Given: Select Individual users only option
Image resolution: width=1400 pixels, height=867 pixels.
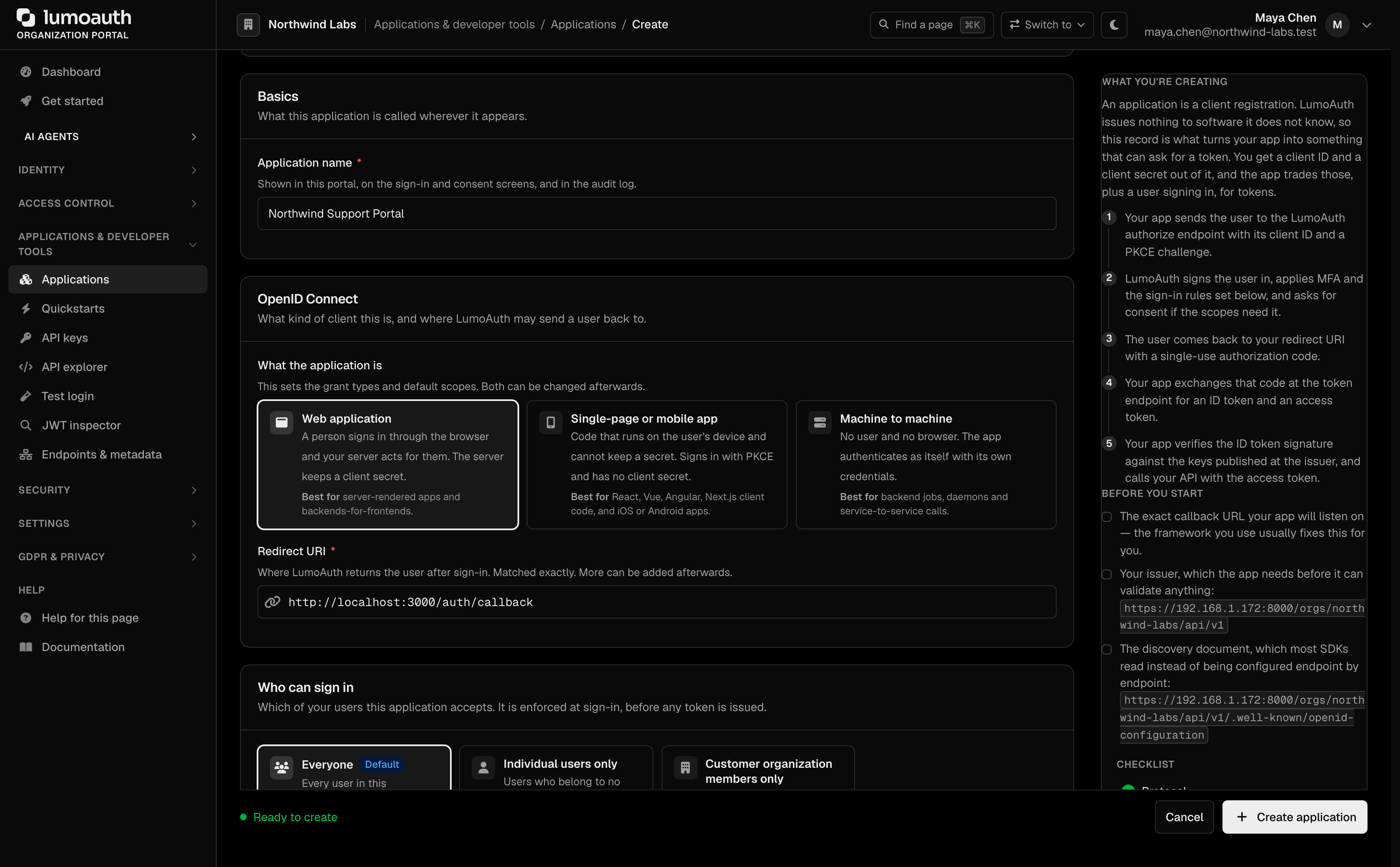Looking at the screenshot, I should pos(556,768).
